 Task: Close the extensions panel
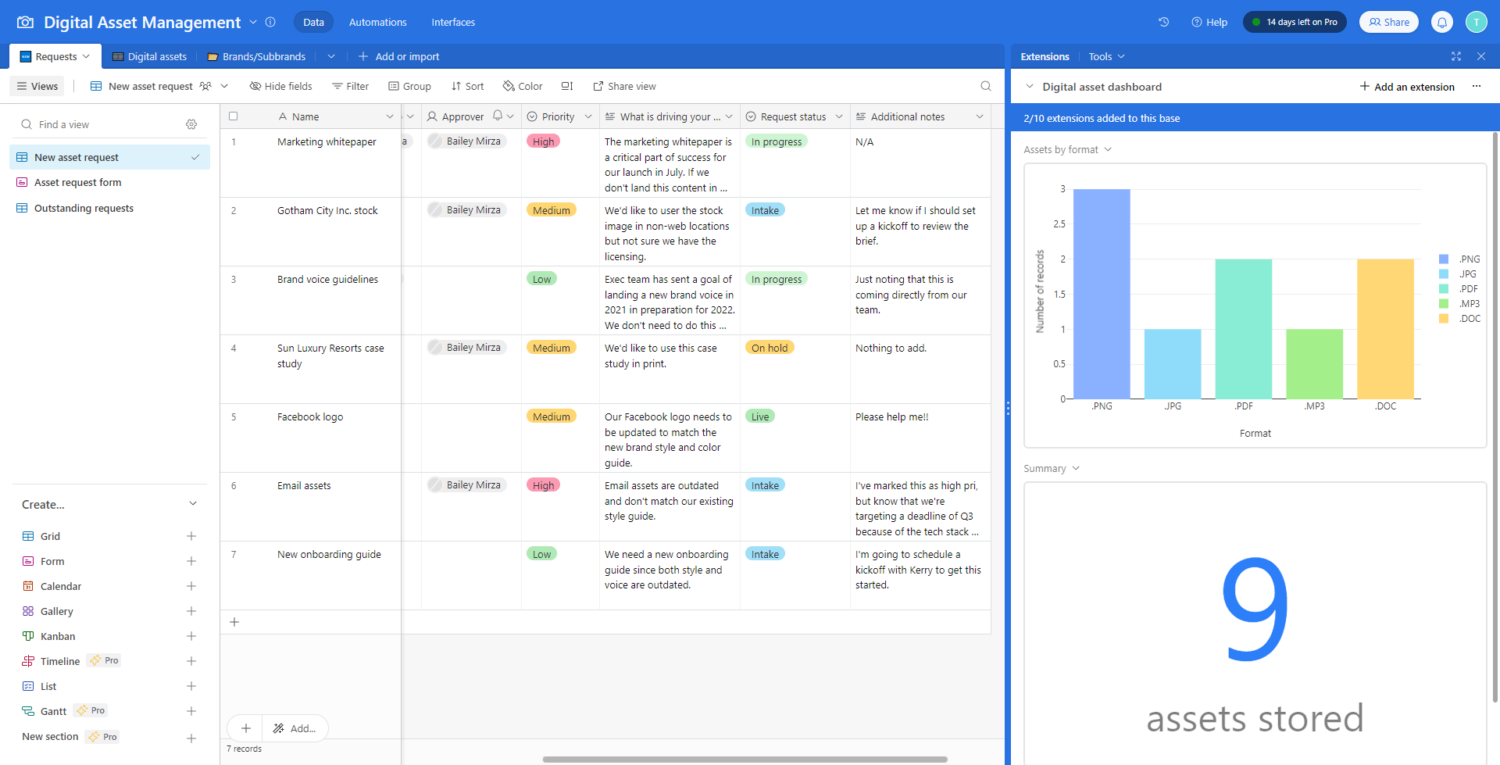pyautogui.click(x=1480, y=56)
